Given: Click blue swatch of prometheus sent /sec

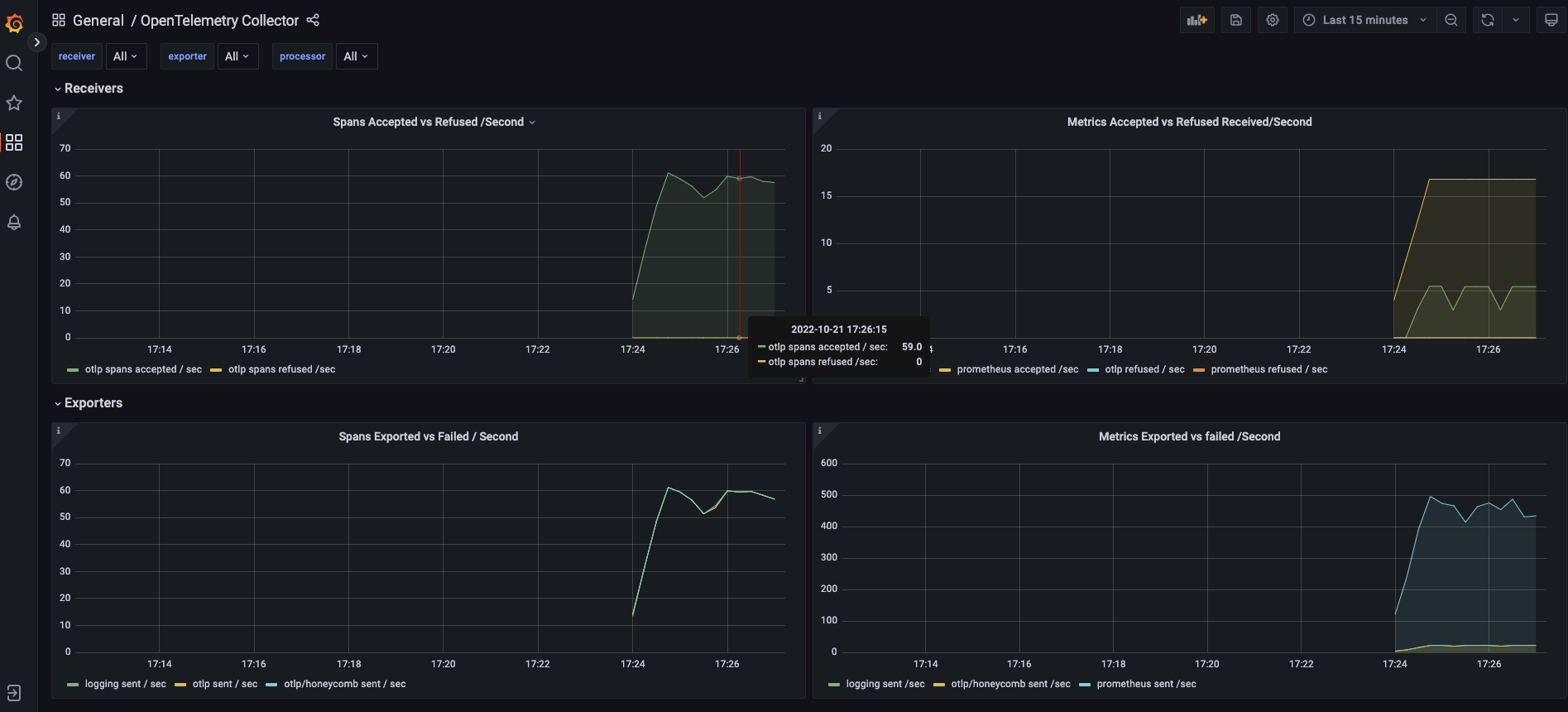Looking at the screenshot, I should [1085, 685].
